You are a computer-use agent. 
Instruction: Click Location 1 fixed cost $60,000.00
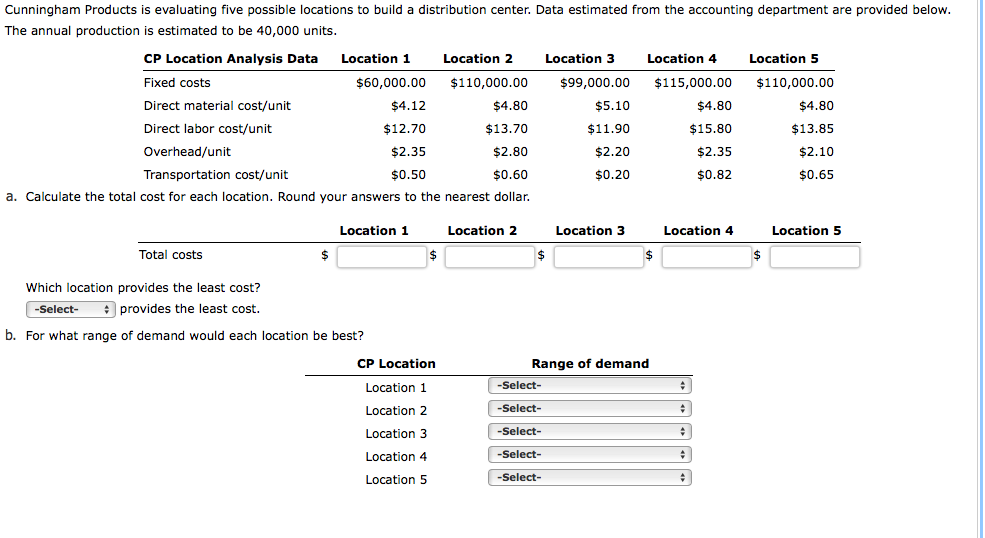pos(391,83)
